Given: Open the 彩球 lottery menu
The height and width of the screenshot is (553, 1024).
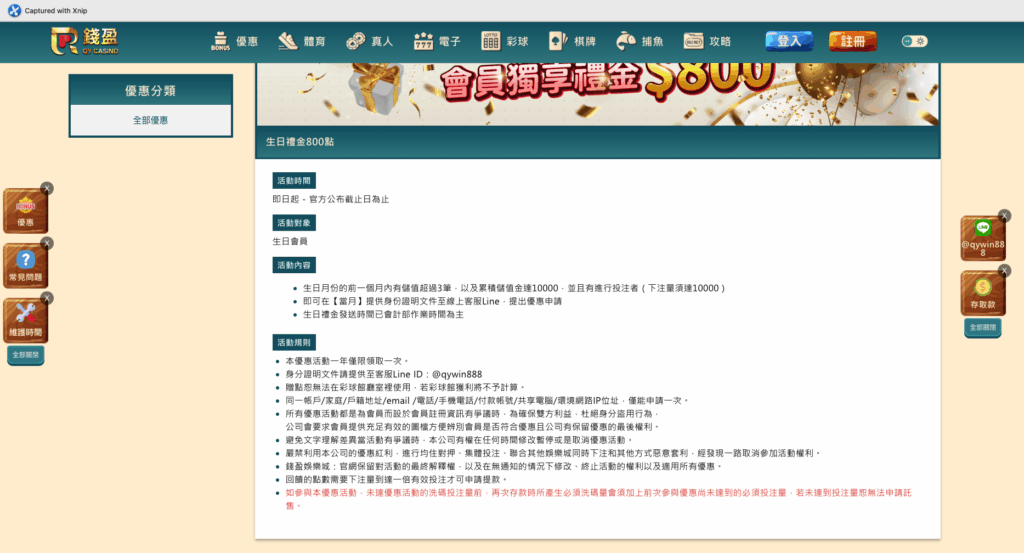Looking at the screenshot, I should [x=504, y=42].
